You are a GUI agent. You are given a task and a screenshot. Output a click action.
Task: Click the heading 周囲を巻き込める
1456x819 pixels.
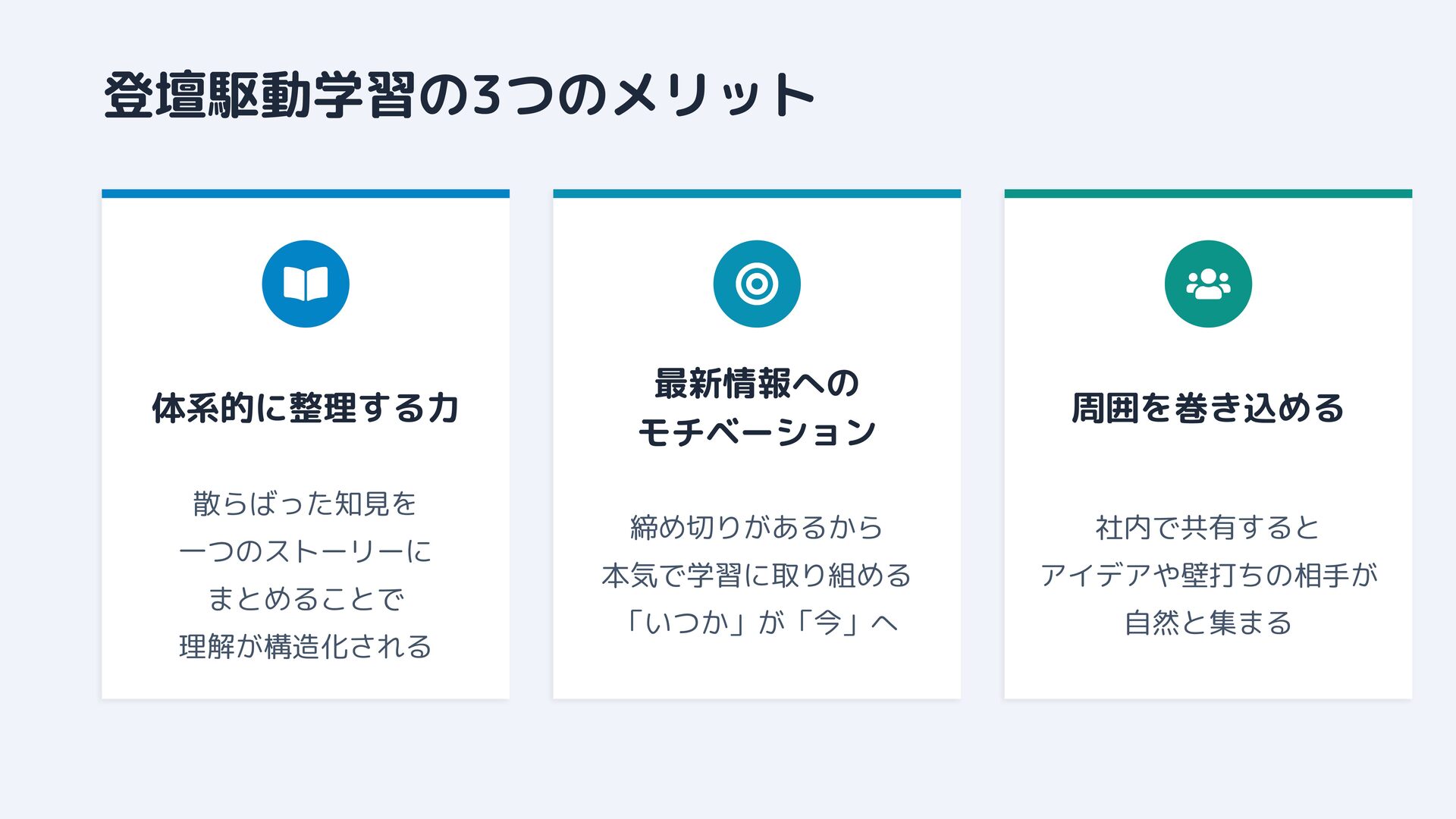tap(1208, 408)
